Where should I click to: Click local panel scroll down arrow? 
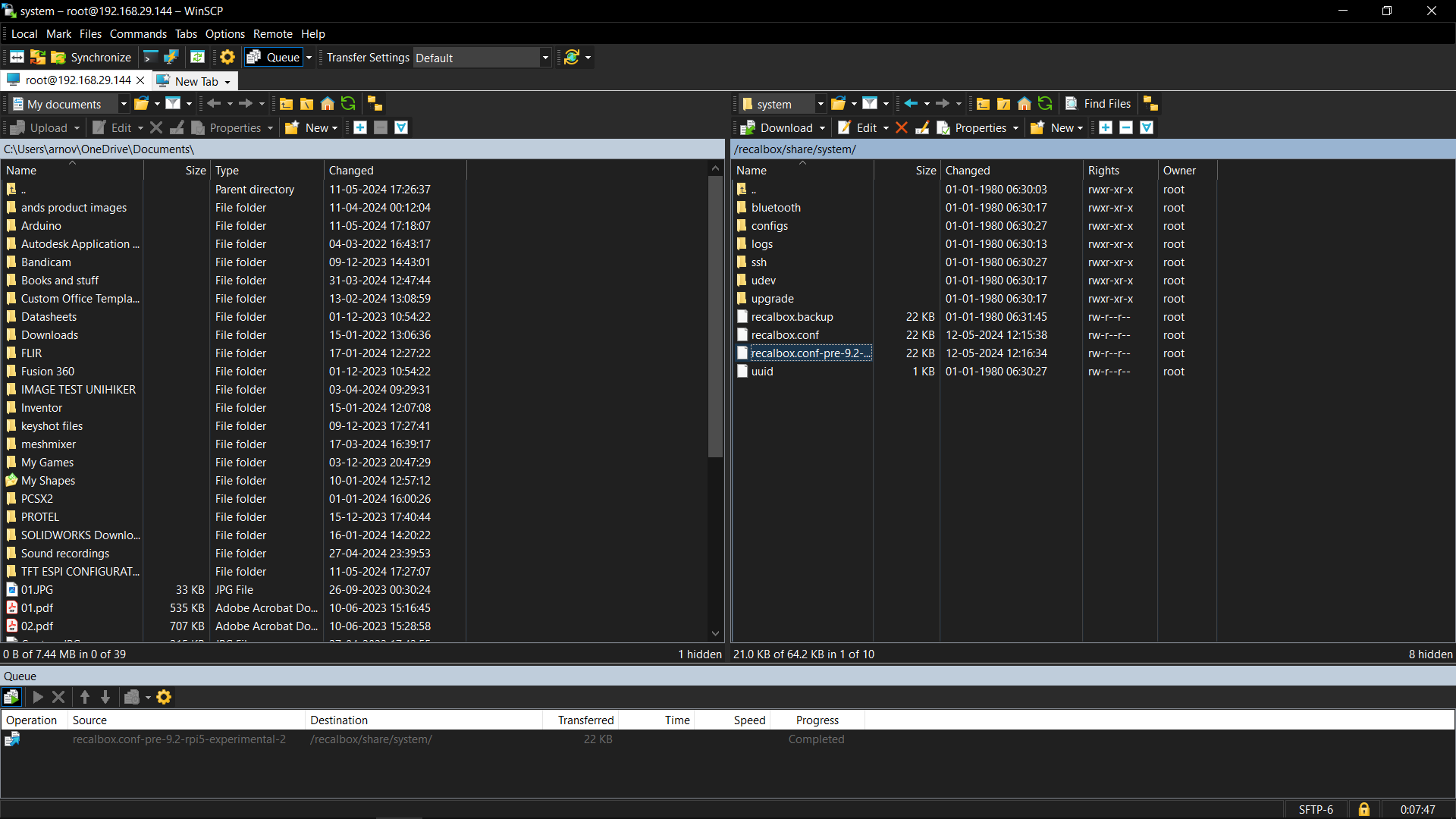click(715, 634)
